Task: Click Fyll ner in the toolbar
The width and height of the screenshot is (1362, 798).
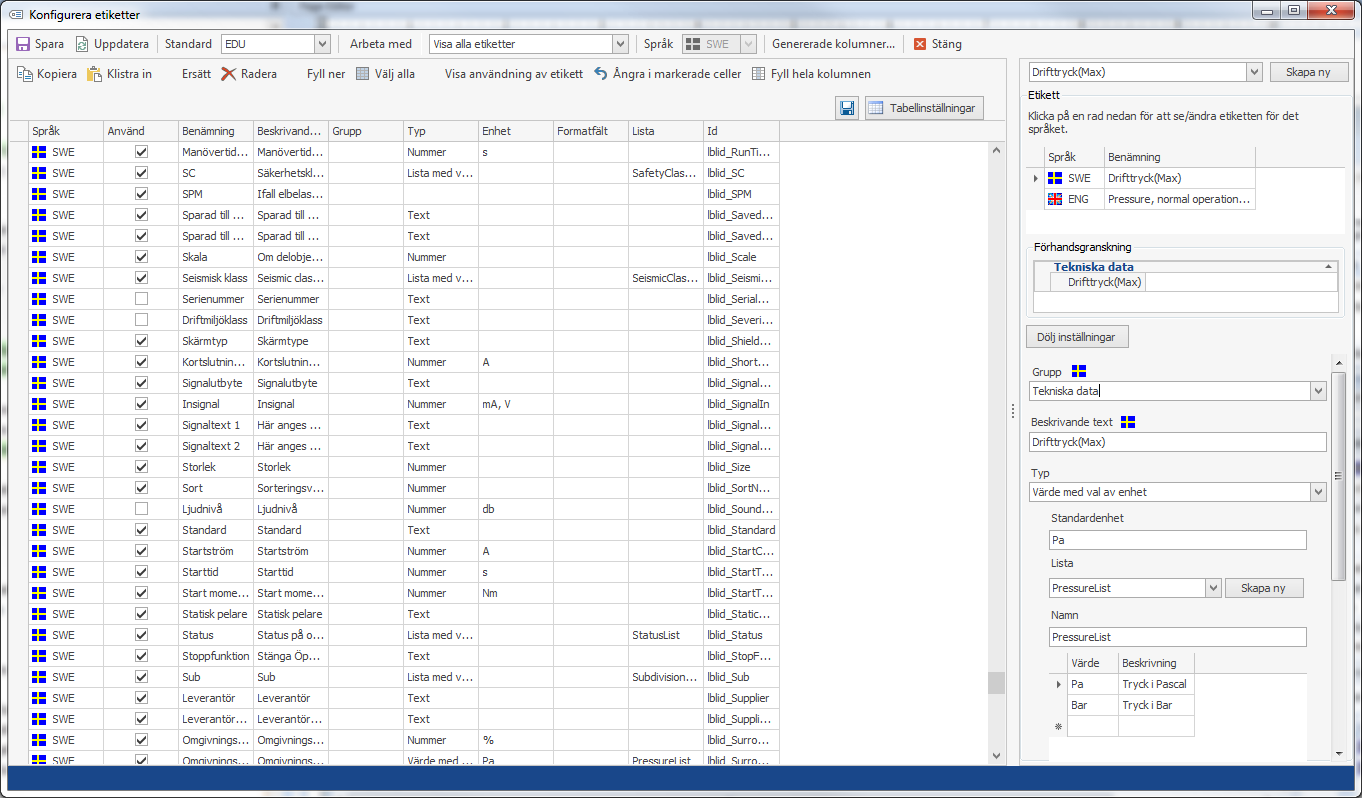Action: [326, 74]
